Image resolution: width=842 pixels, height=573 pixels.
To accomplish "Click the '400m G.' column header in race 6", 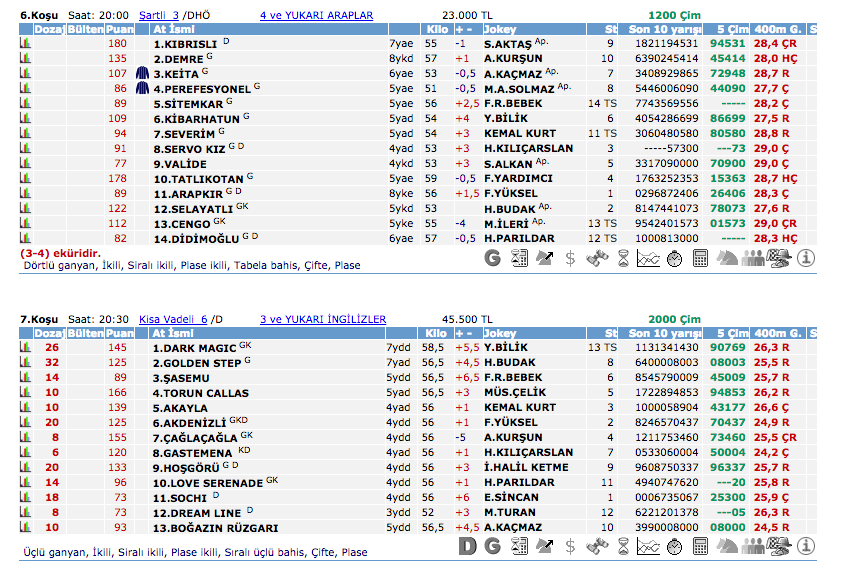I will 778,30.
